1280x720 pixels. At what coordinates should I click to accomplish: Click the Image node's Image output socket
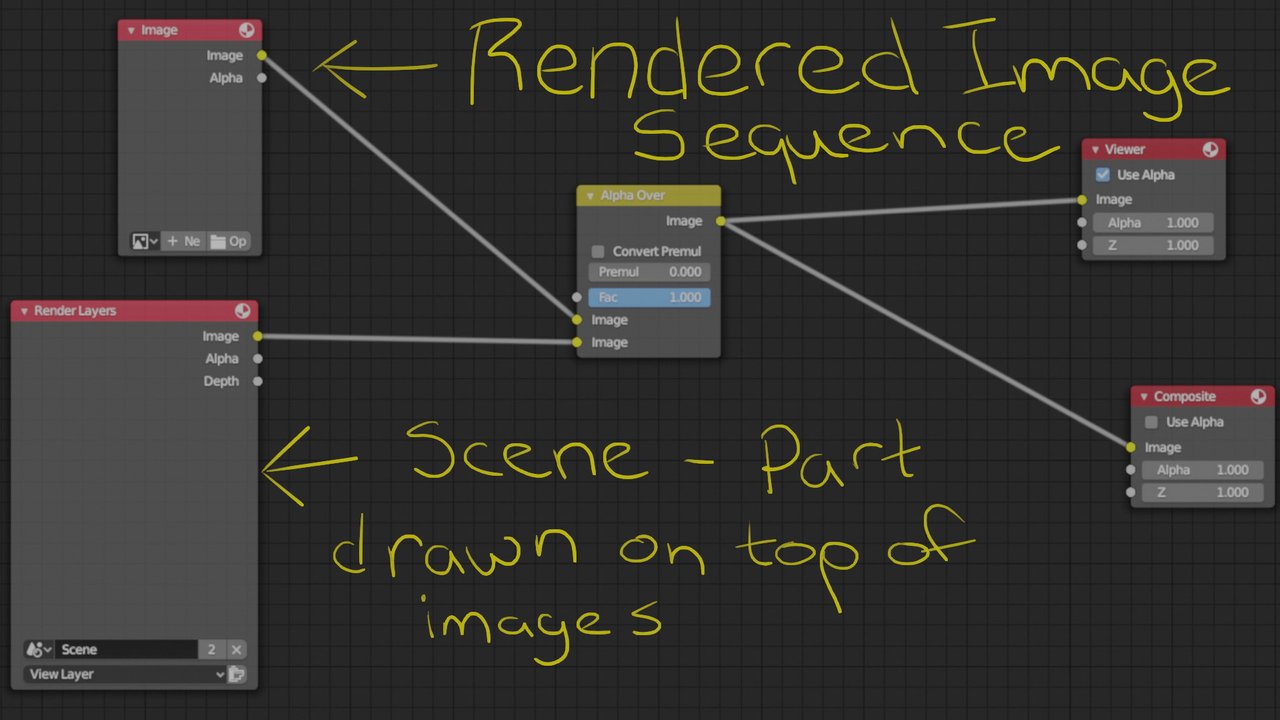(x=262, y=56)
